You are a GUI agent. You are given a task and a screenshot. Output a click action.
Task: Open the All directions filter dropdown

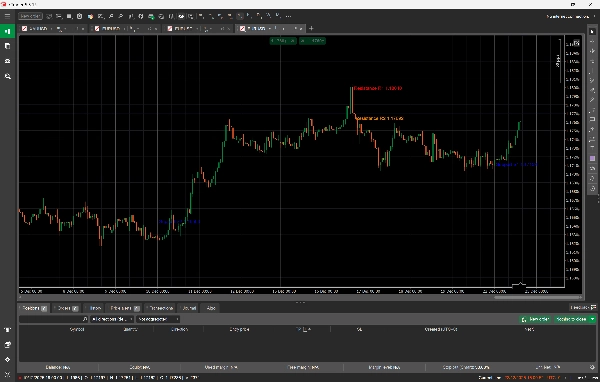[112, 319]
